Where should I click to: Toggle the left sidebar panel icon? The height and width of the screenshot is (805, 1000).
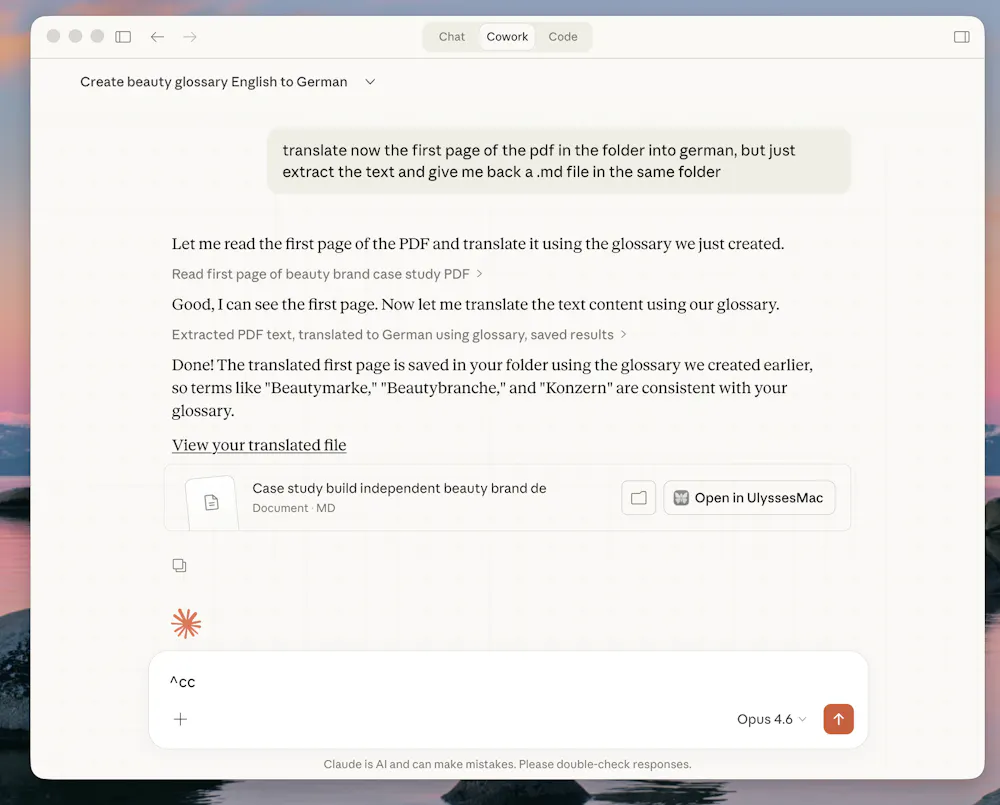click(123, 37)
